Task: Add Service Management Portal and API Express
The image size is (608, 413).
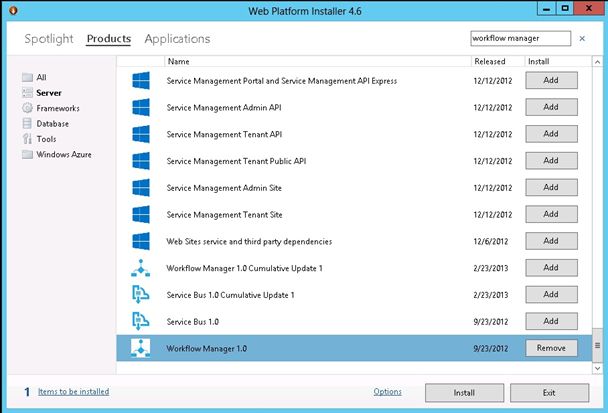Action: point(551,80)
